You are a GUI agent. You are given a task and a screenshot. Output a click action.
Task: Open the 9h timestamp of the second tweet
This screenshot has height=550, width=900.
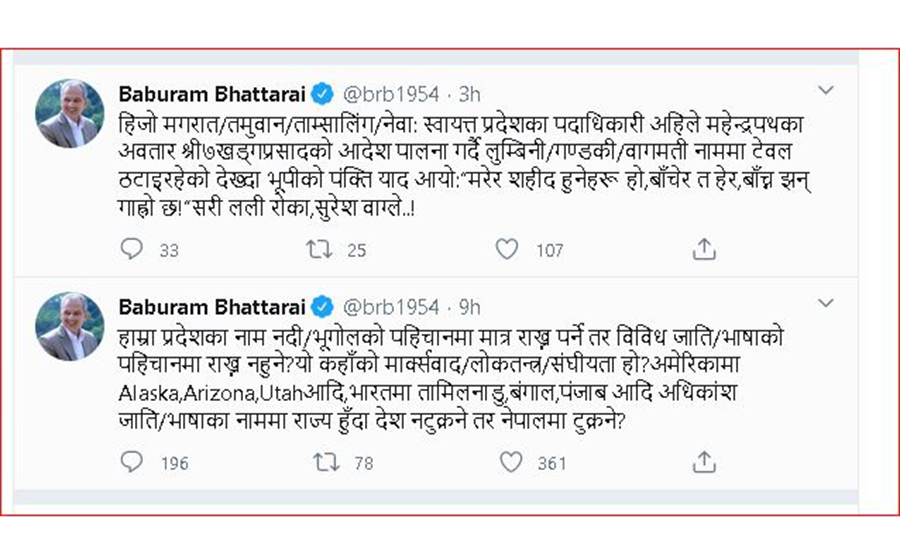pos(469,307)
